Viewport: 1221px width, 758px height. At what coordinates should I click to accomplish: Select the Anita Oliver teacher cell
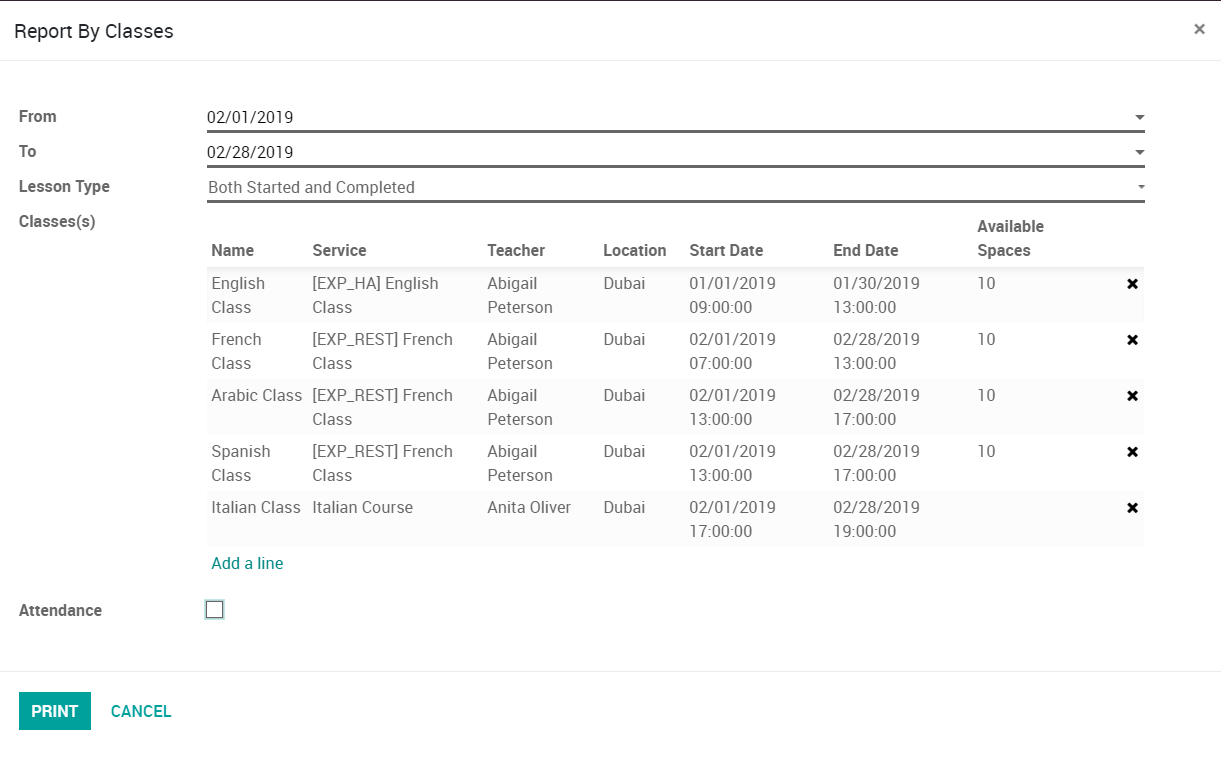[529, 508]
